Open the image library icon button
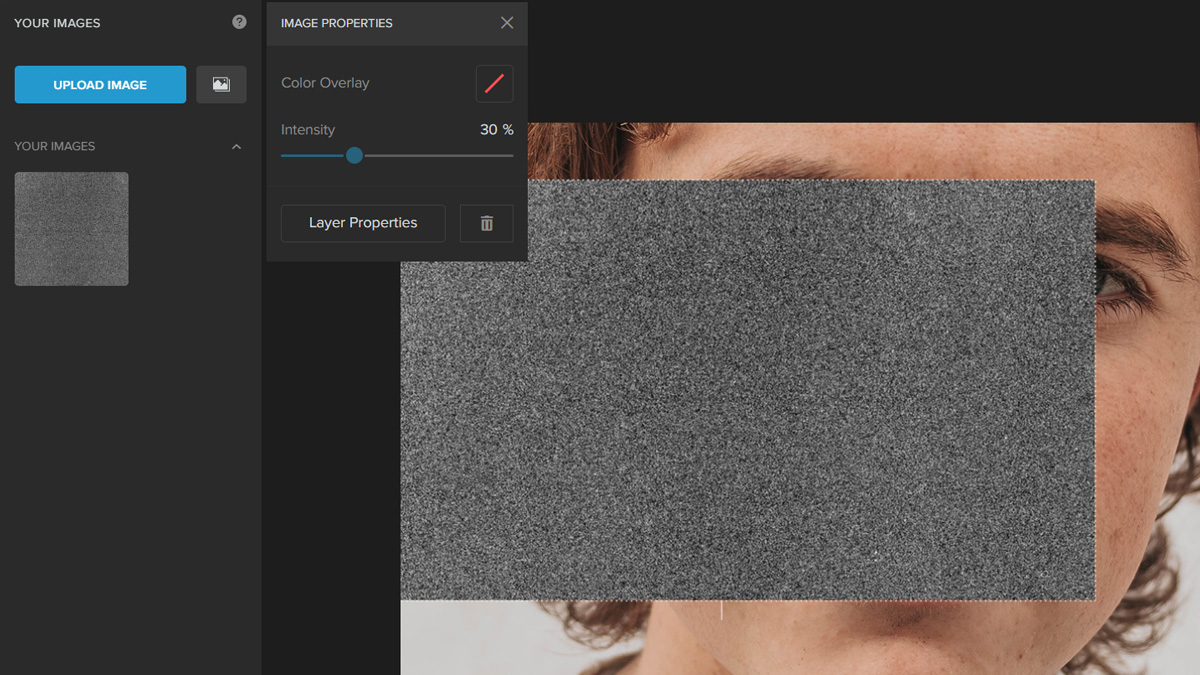Image resolution: width=1200 pixels, height=675 pixels. (221, 85)
